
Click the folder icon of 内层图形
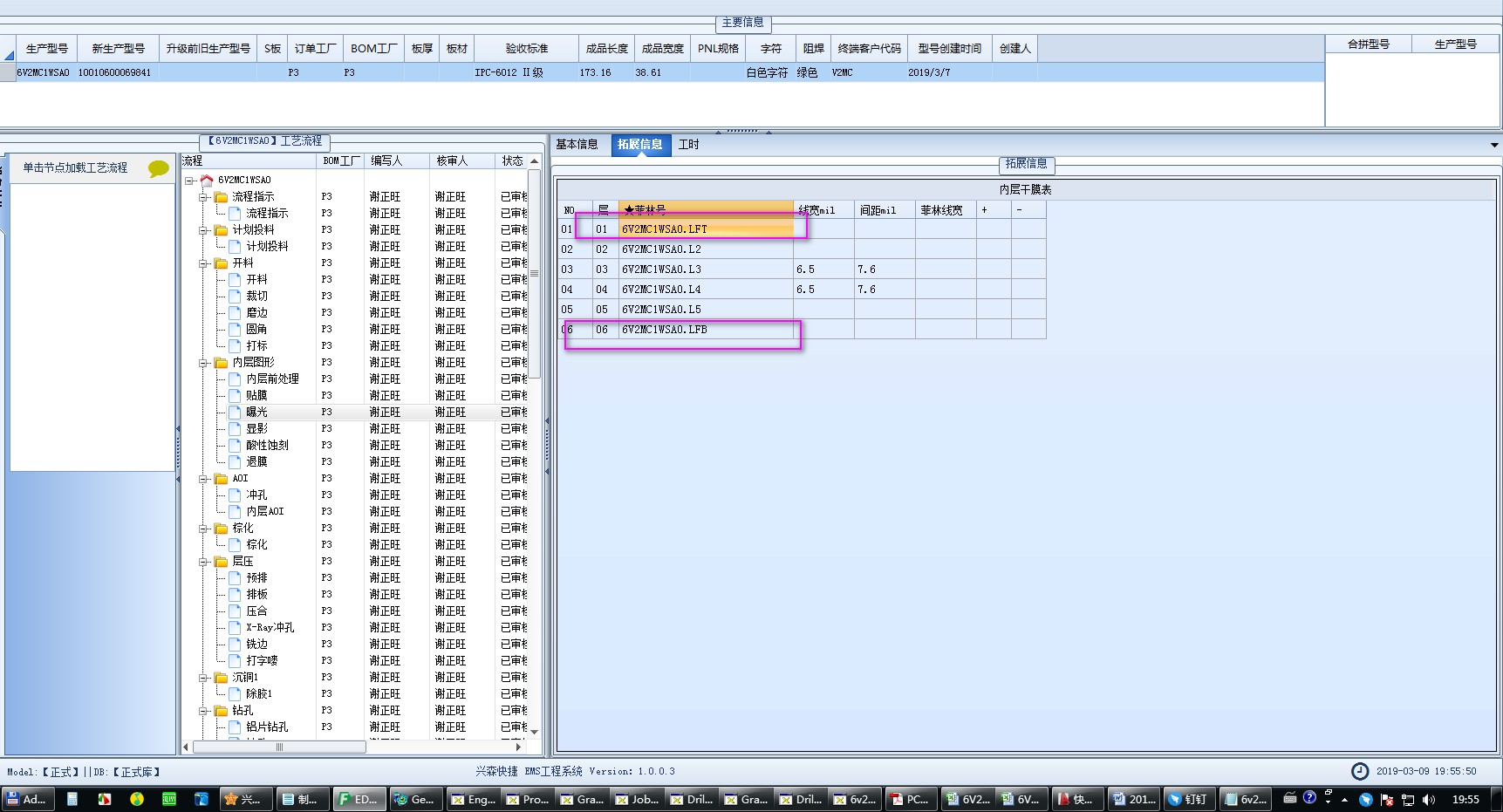coord(221,363)
